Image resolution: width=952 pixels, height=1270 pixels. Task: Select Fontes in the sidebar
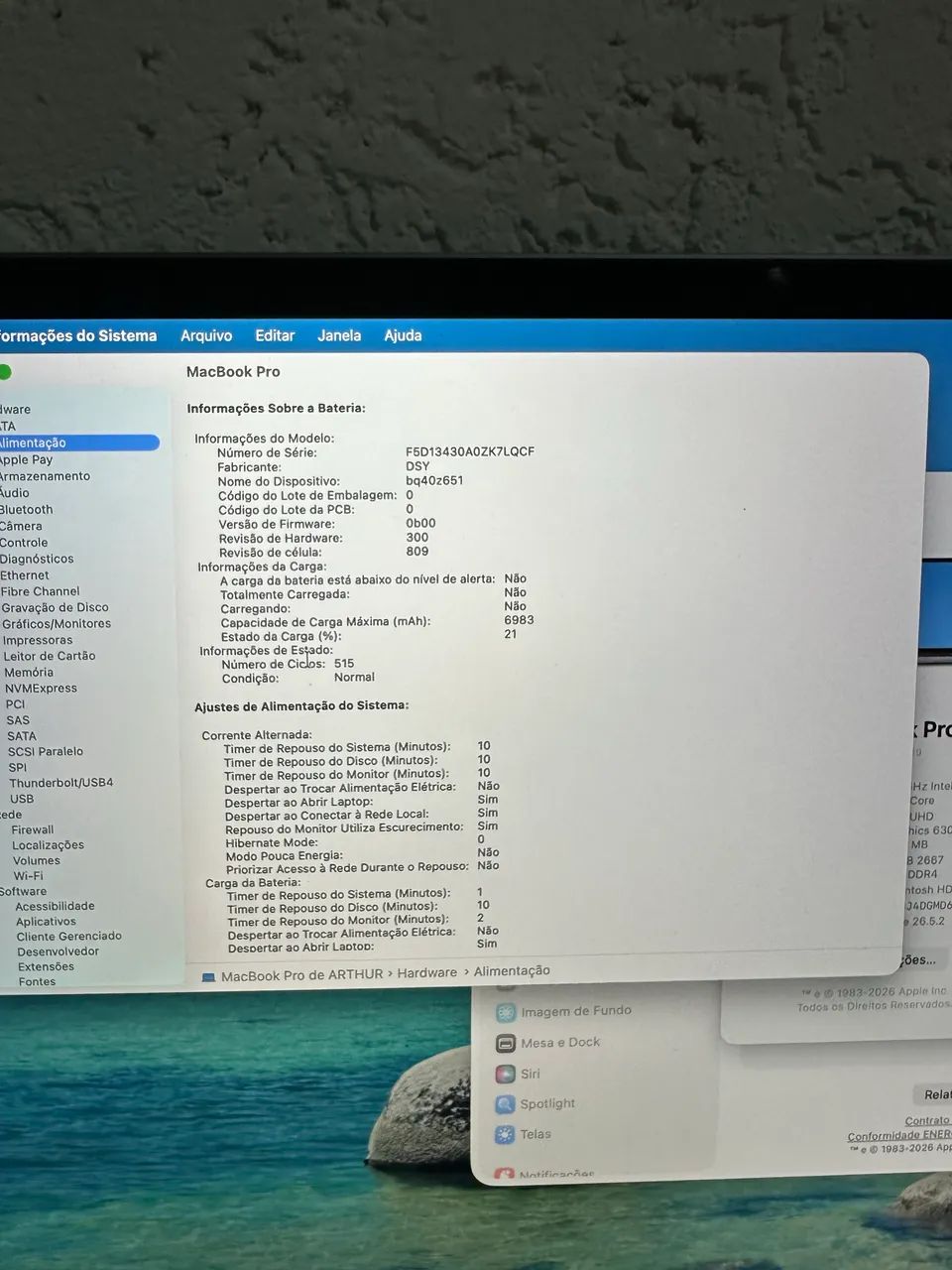tap(37, 981)
